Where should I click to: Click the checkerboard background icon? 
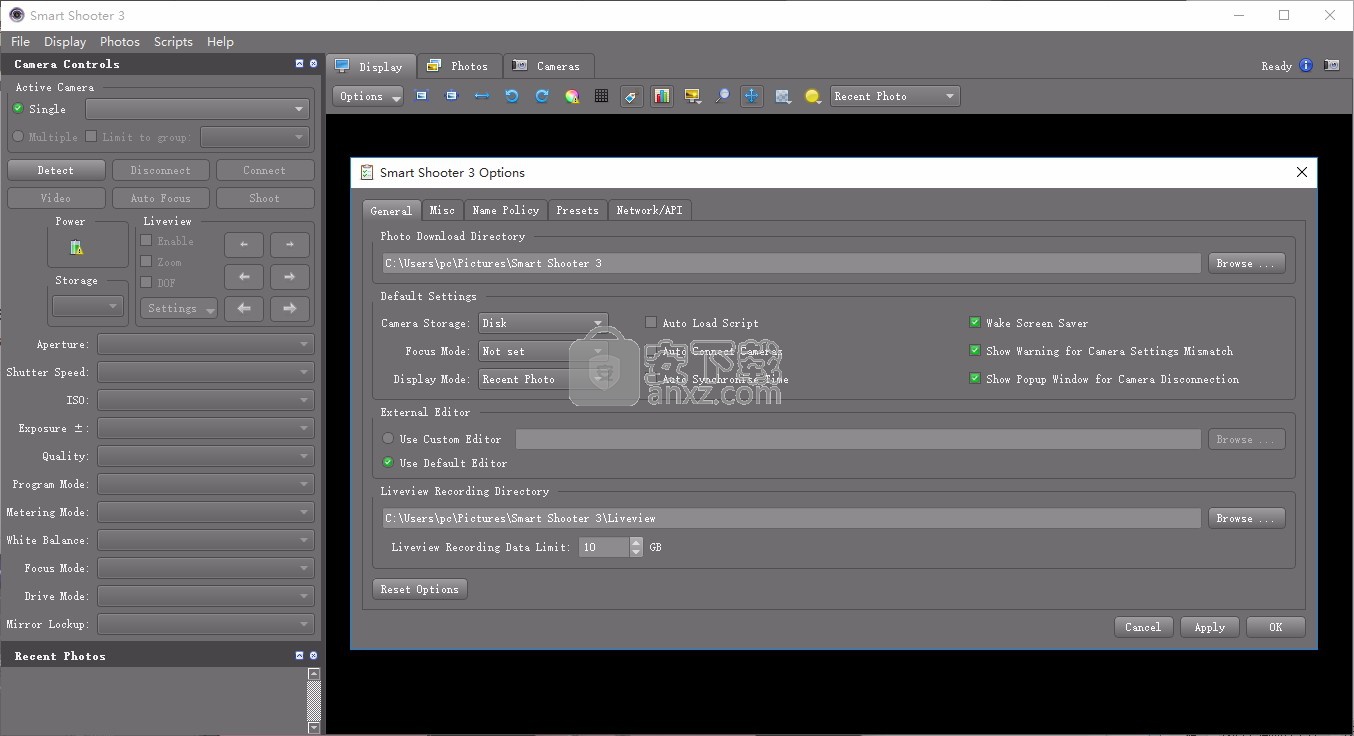click(783, 96)
